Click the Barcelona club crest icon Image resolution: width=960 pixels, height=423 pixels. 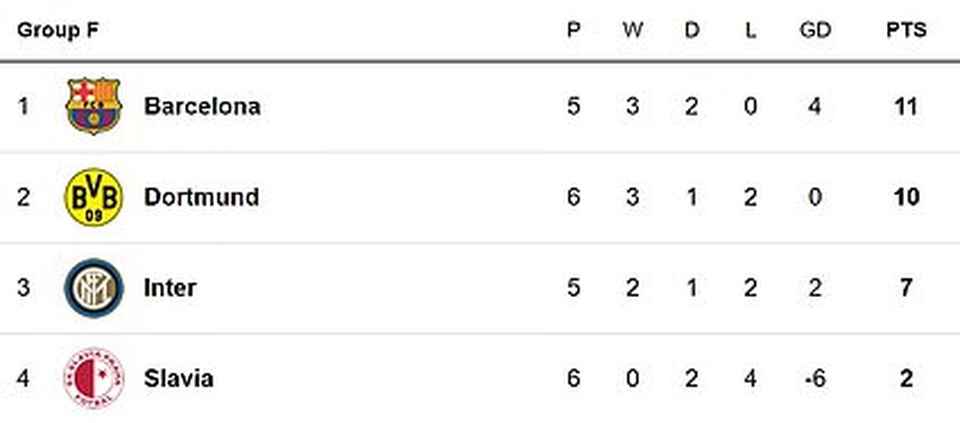coord(93,106)
